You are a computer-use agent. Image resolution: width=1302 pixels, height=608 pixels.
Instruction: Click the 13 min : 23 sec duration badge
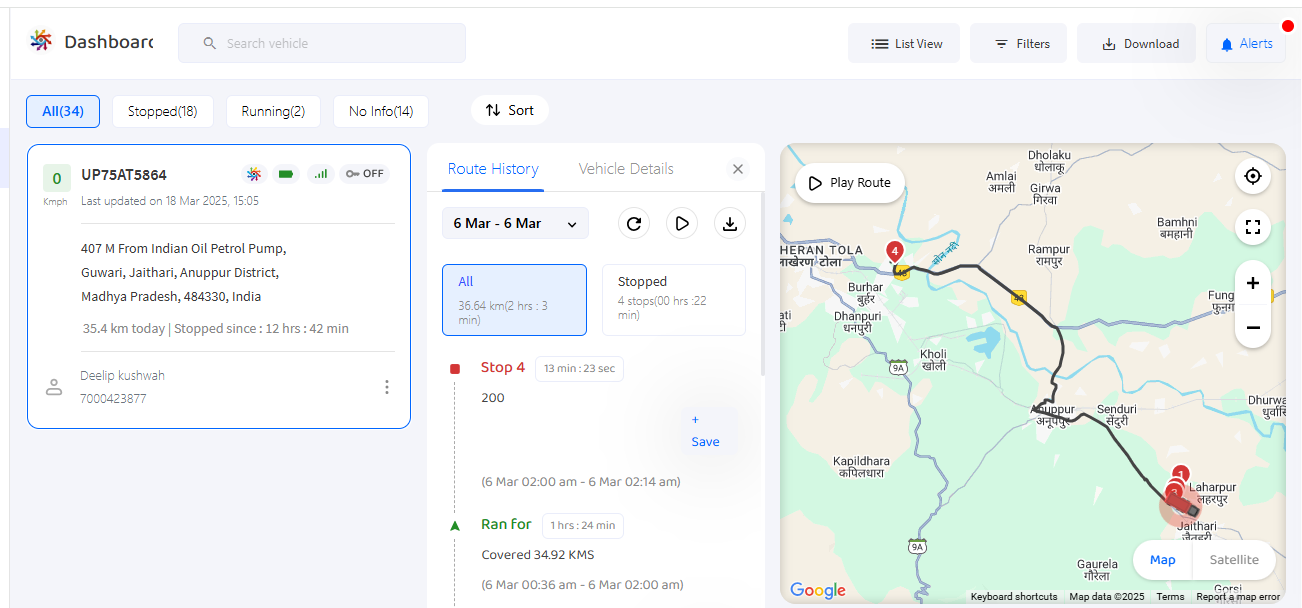[580, 368]
